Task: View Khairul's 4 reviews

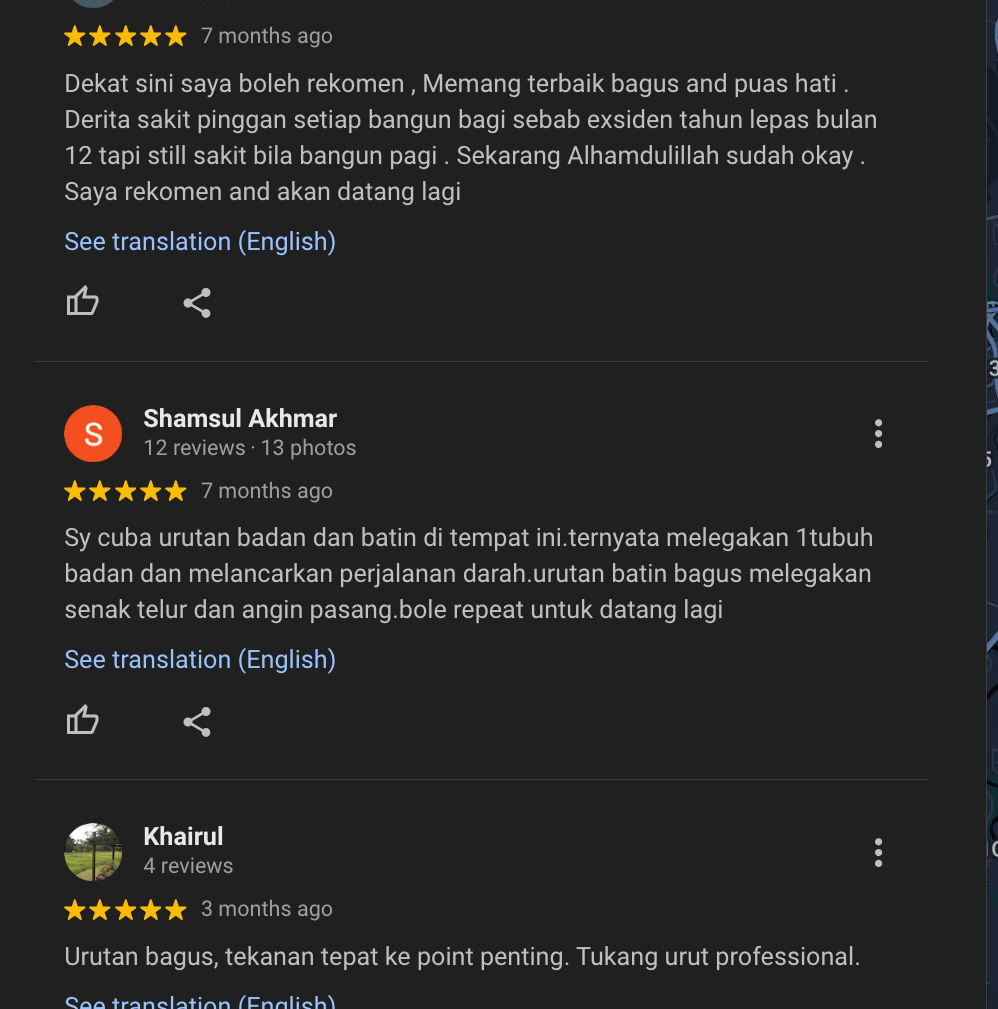Action: pyautogui.click(x=188, y=866)
